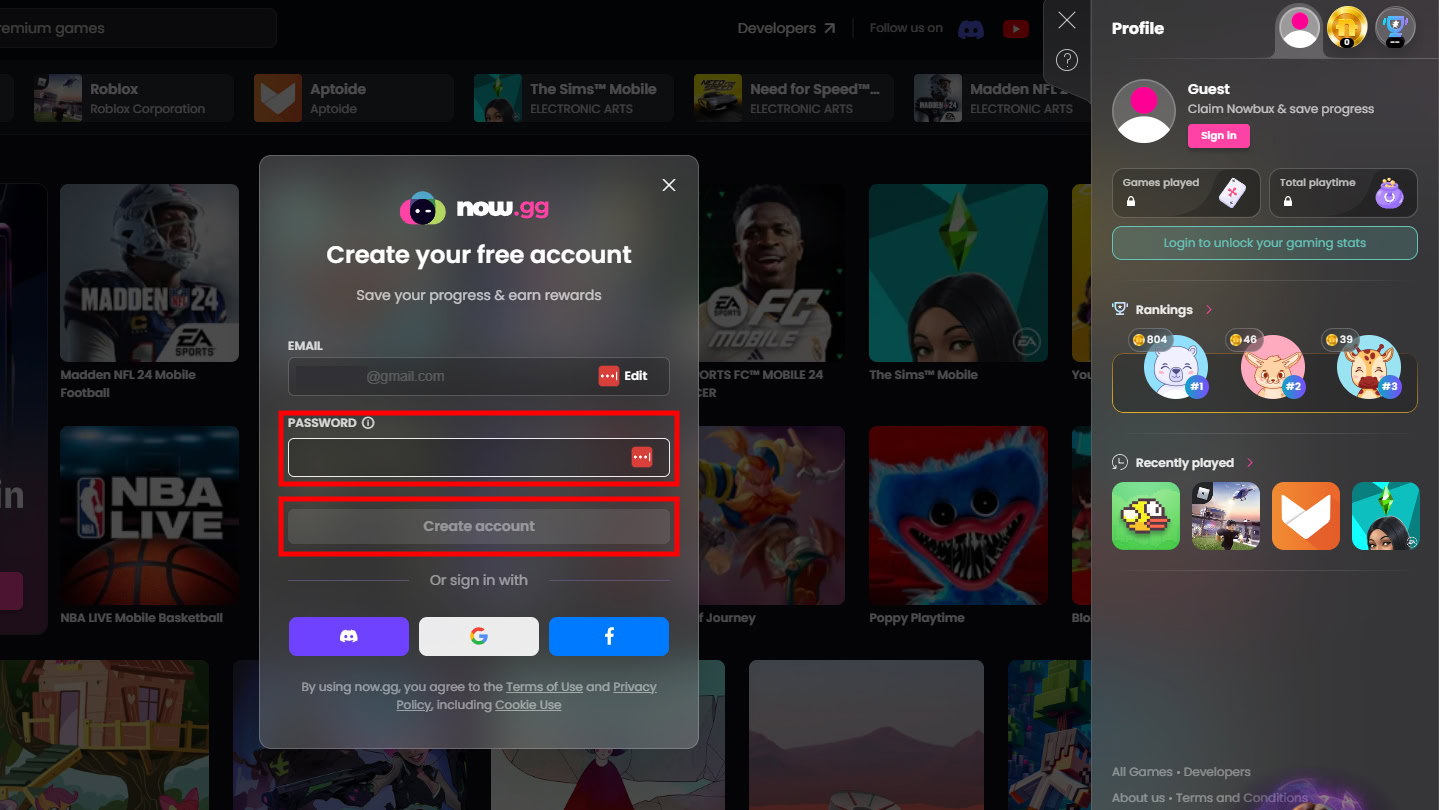This screenshot has height=810, width=1439.
Task: Open the YouTube icon in header
Action: click(x=1015, y=29)
